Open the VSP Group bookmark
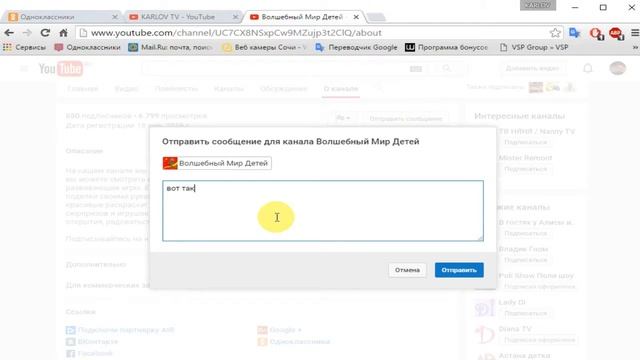640x360 pixels. tap(534, 47)
